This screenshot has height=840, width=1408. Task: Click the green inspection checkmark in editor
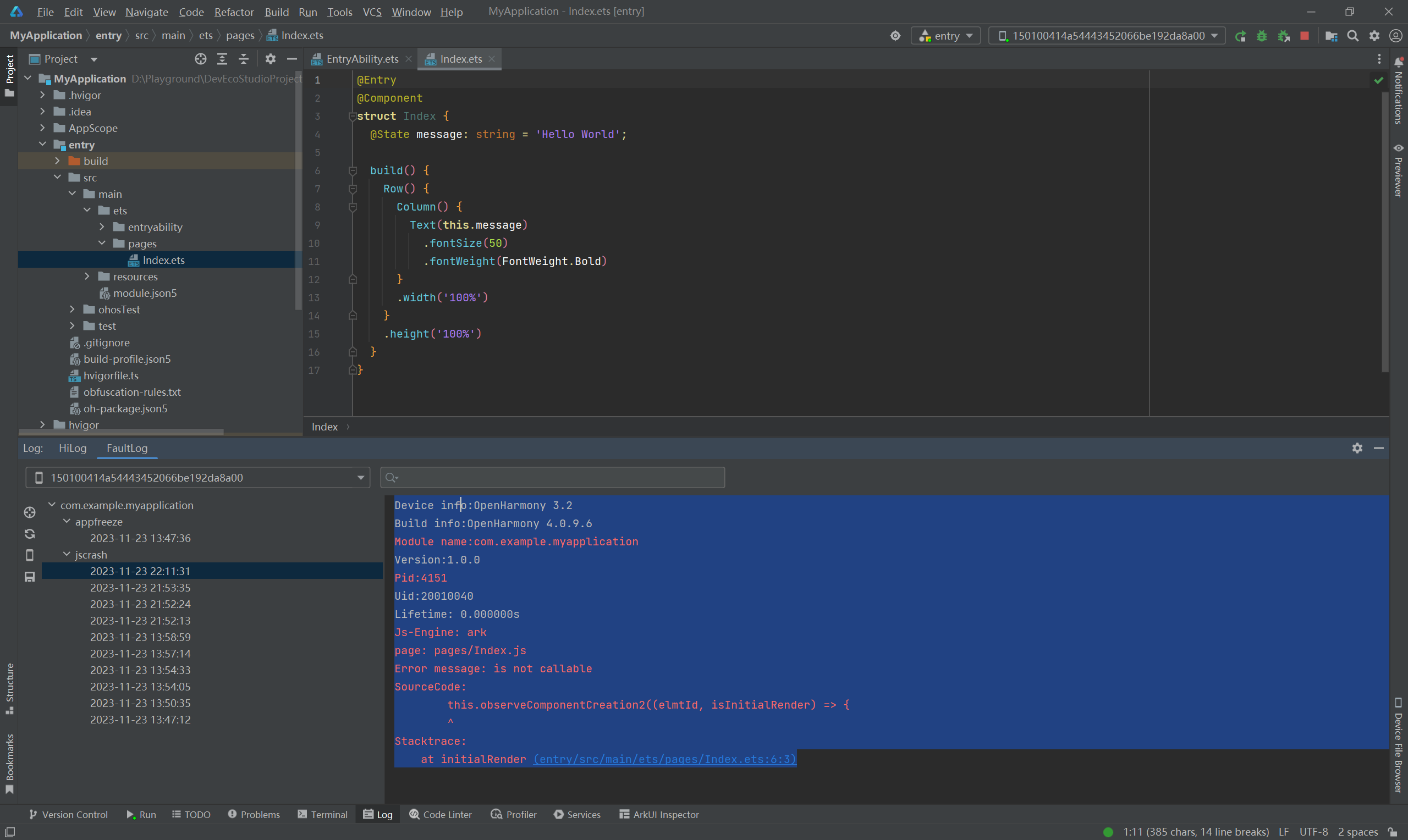pos(1378,80)
